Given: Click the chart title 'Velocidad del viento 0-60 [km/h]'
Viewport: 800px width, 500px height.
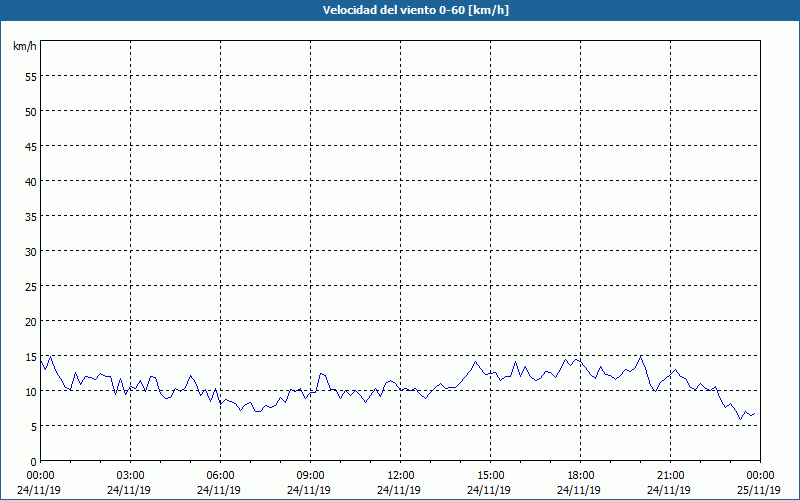Looking at the screenshot, I should click(x=415, y=10).
